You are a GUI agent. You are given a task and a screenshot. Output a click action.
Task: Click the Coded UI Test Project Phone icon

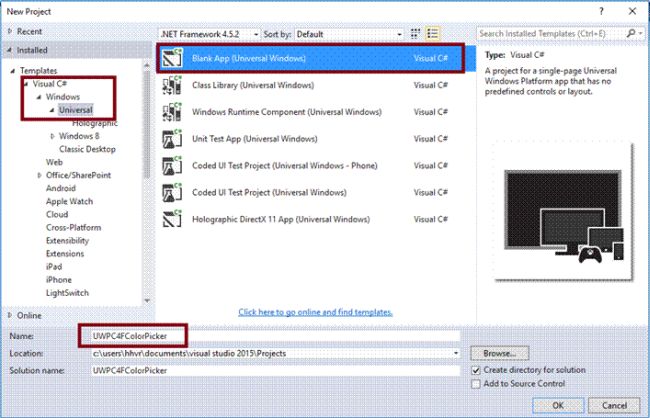click(x=172, y=166)
